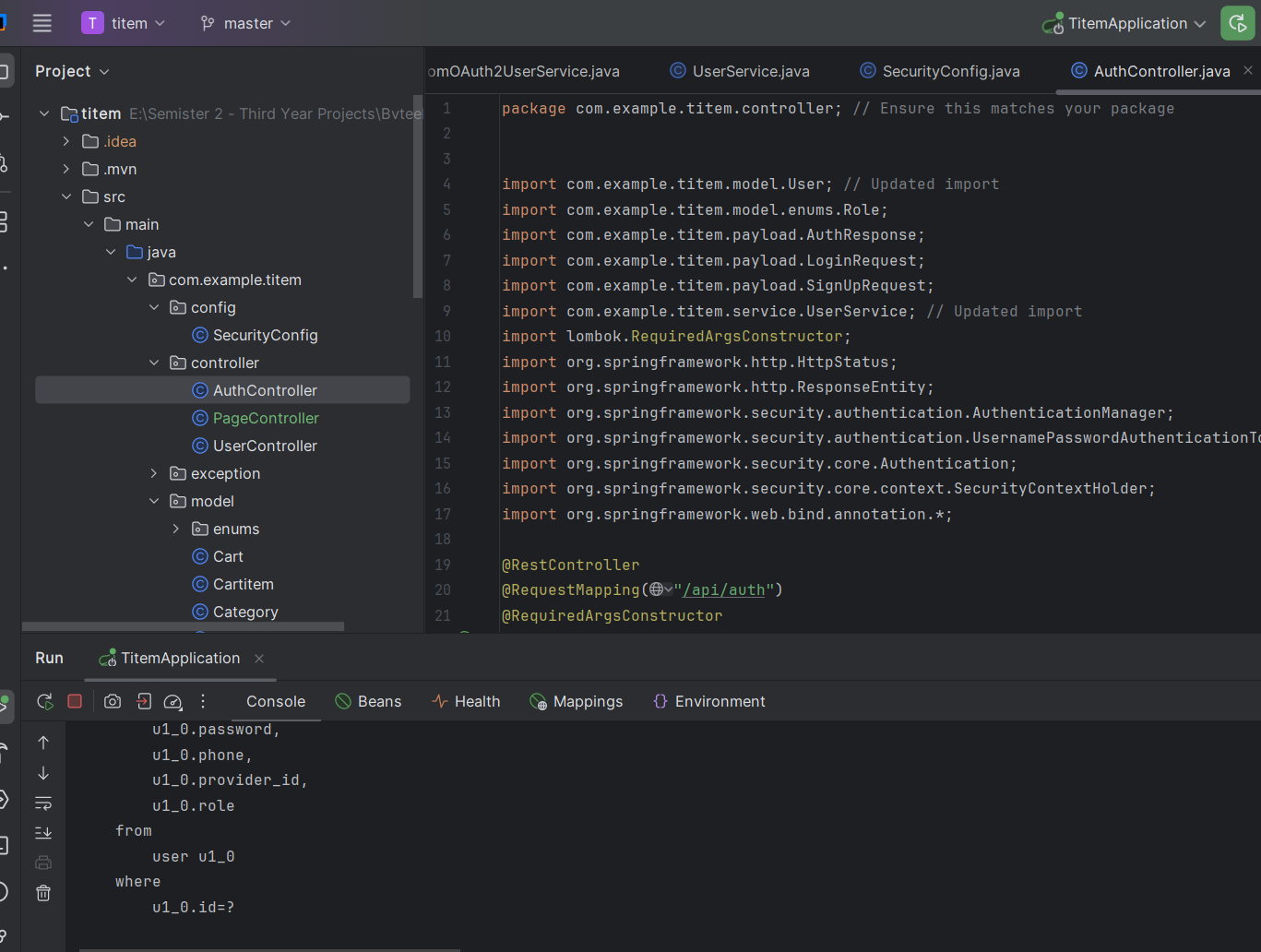Open more actions in Run toolbar
Screen dimensions: 1261x952
(203, 702)
